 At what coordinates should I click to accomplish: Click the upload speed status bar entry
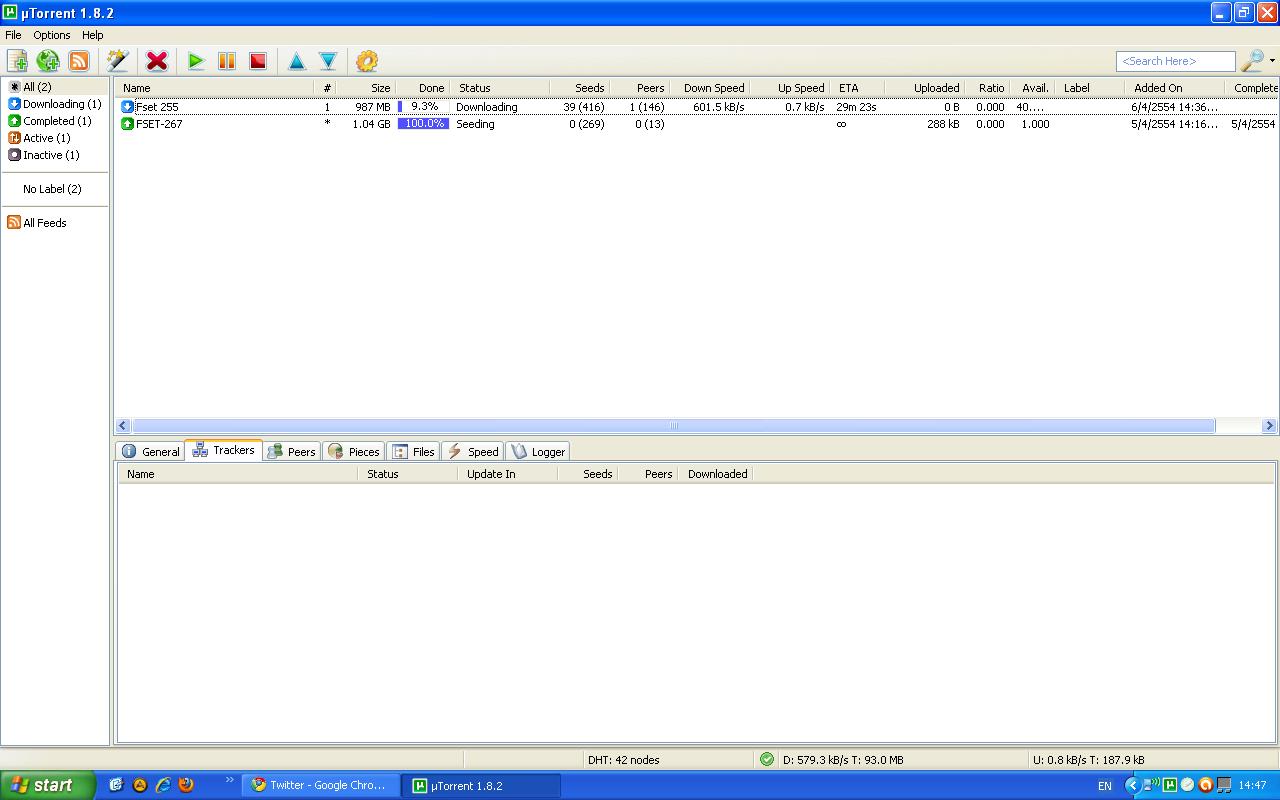click(x=1089, y=760)
